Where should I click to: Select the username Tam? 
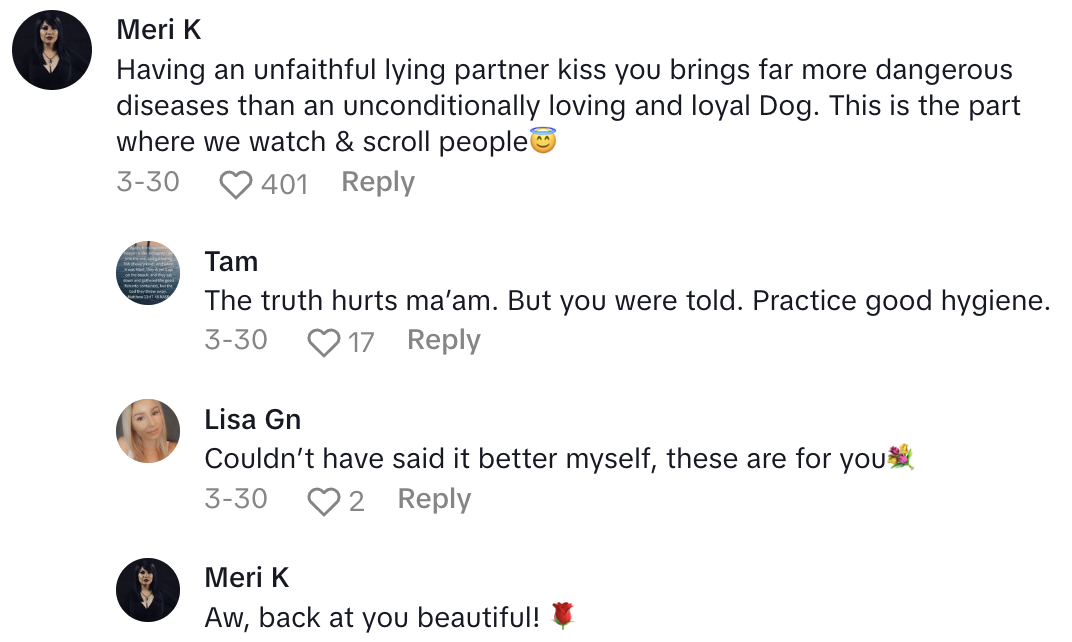point(231,262)
